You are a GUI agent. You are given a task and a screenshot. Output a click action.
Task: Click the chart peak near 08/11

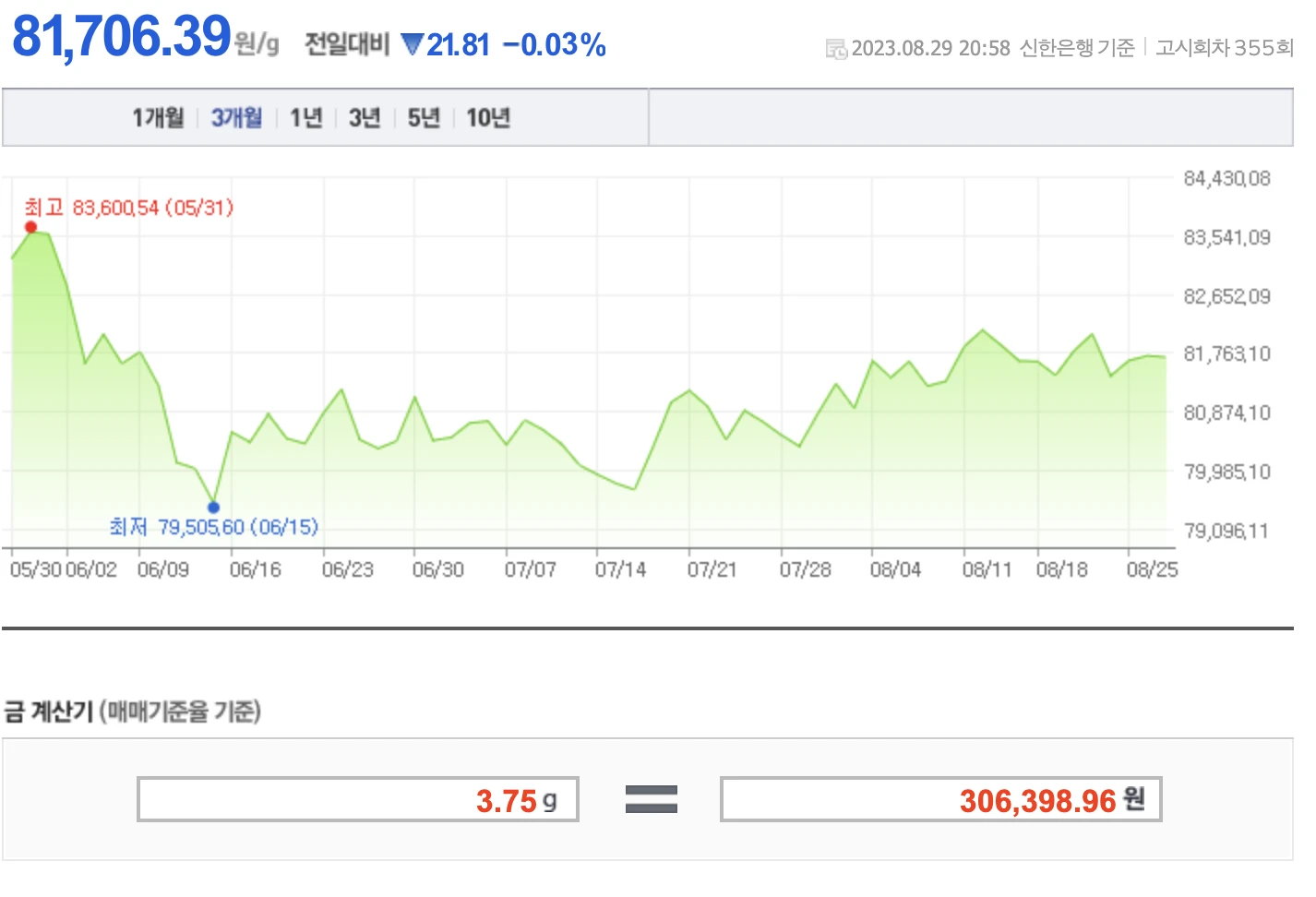[x=983, y=330]
